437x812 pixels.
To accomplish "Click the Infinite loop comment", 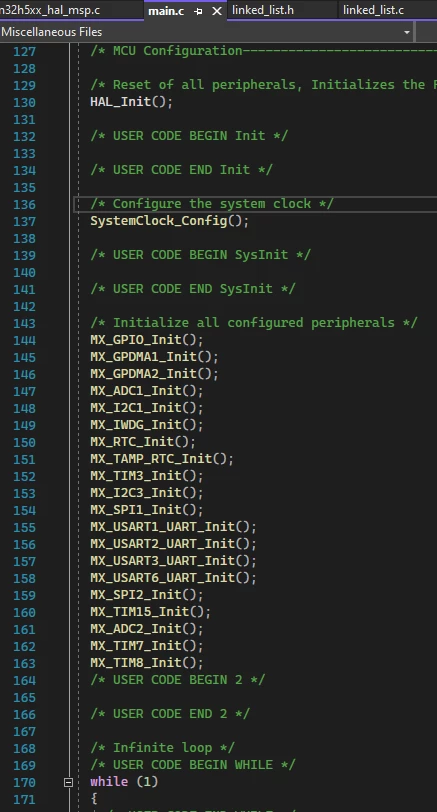I will [x=162, y=748].
